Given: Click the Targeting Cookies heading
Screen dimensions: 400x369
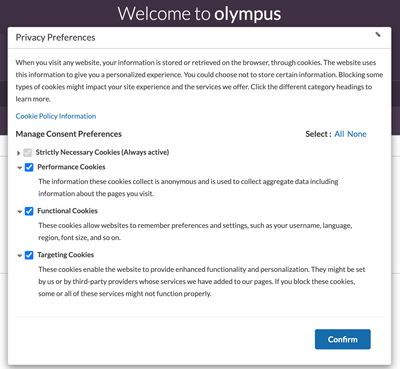Looking at the screenshot, I should coord(66,255).
